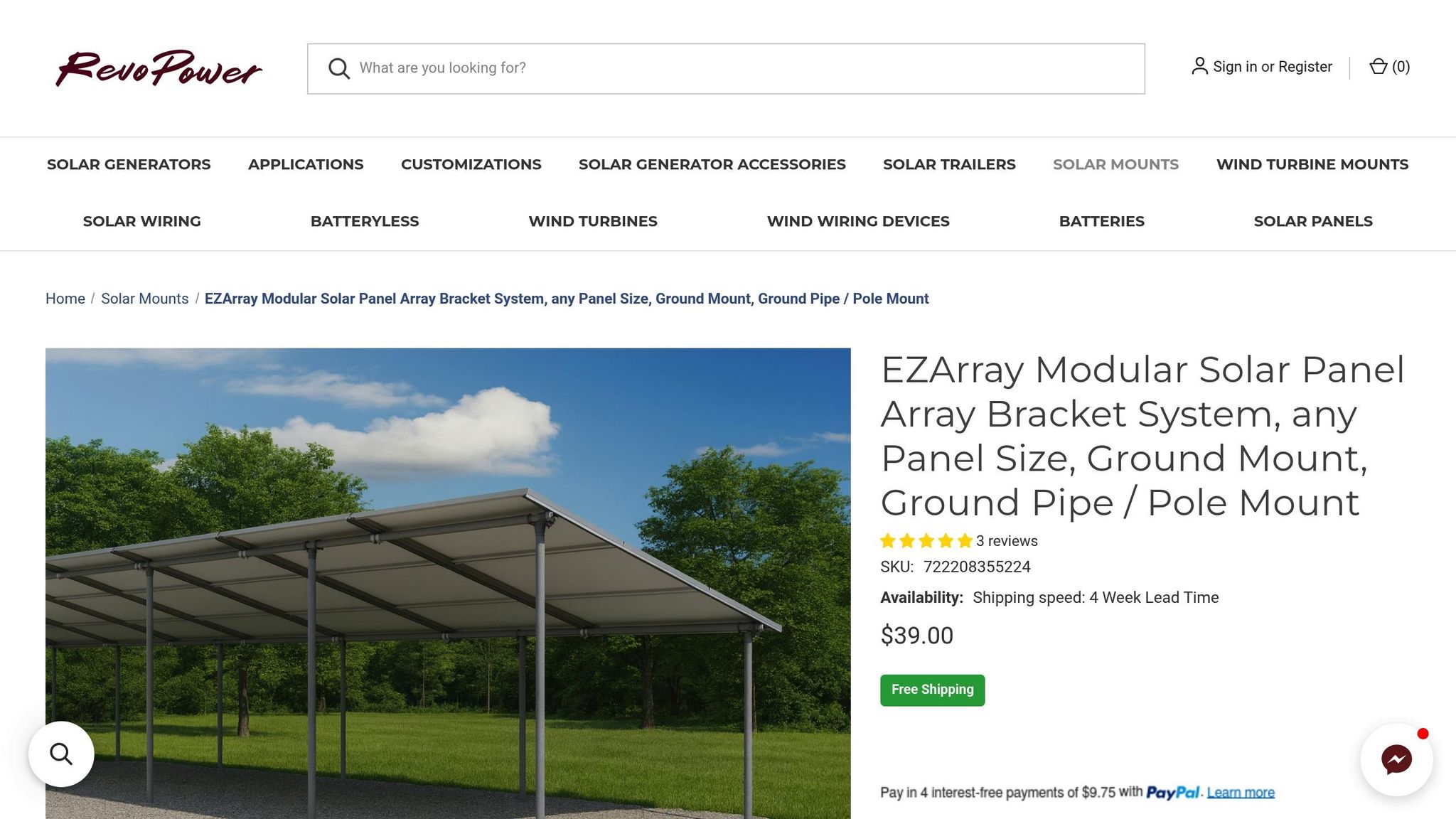Go to Wind Turbine Mounts category
The height and width of the screenshot is (819, 1456).
1312,164
